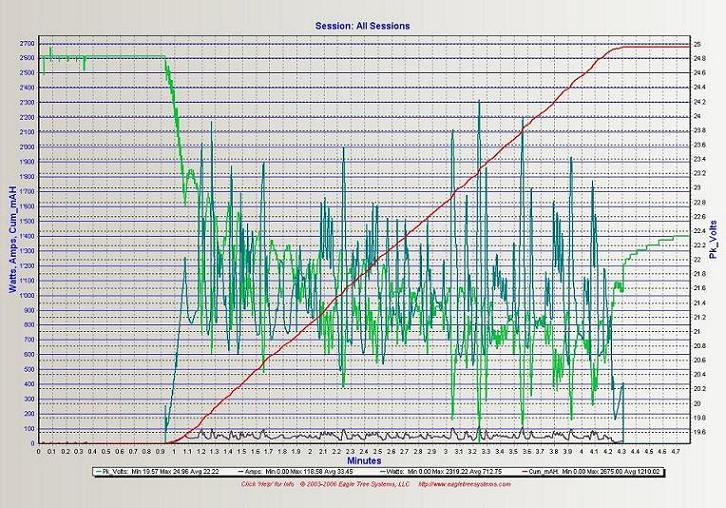Click the 25 tick on right axis
The width and height of the screenshot is (726, 508).
coord(698,45)
